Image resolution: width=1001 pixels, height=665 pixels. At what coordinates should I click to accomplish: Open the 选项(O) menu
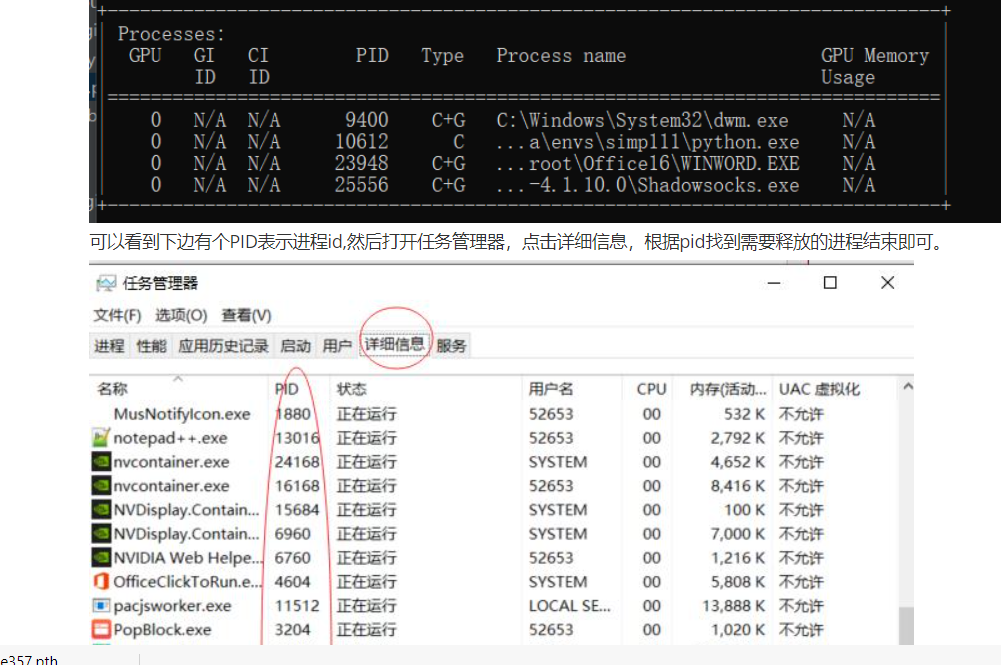click(x=181, y=315)
